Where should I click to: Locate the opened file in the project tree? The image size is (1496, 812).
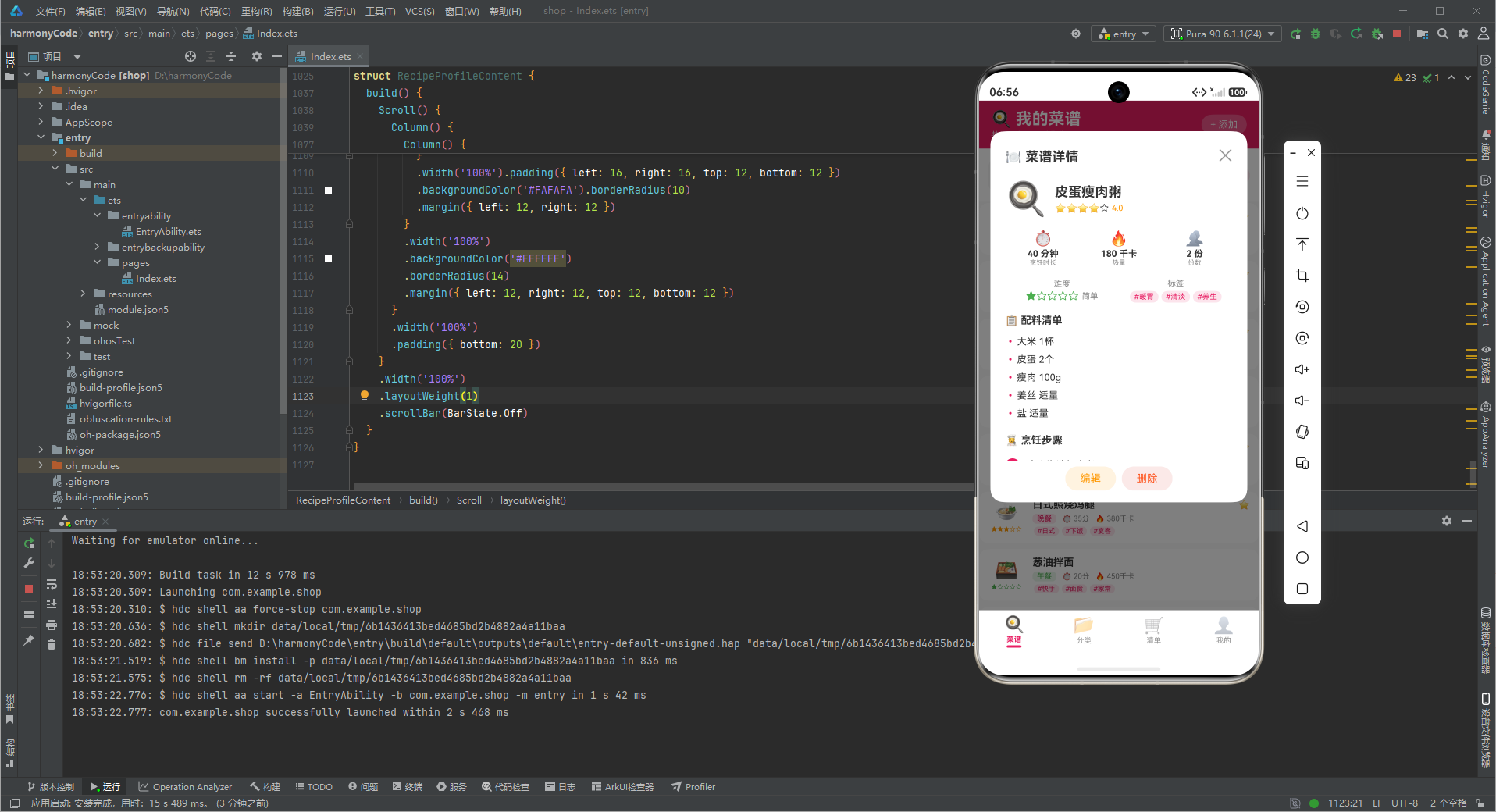[191, 56]
